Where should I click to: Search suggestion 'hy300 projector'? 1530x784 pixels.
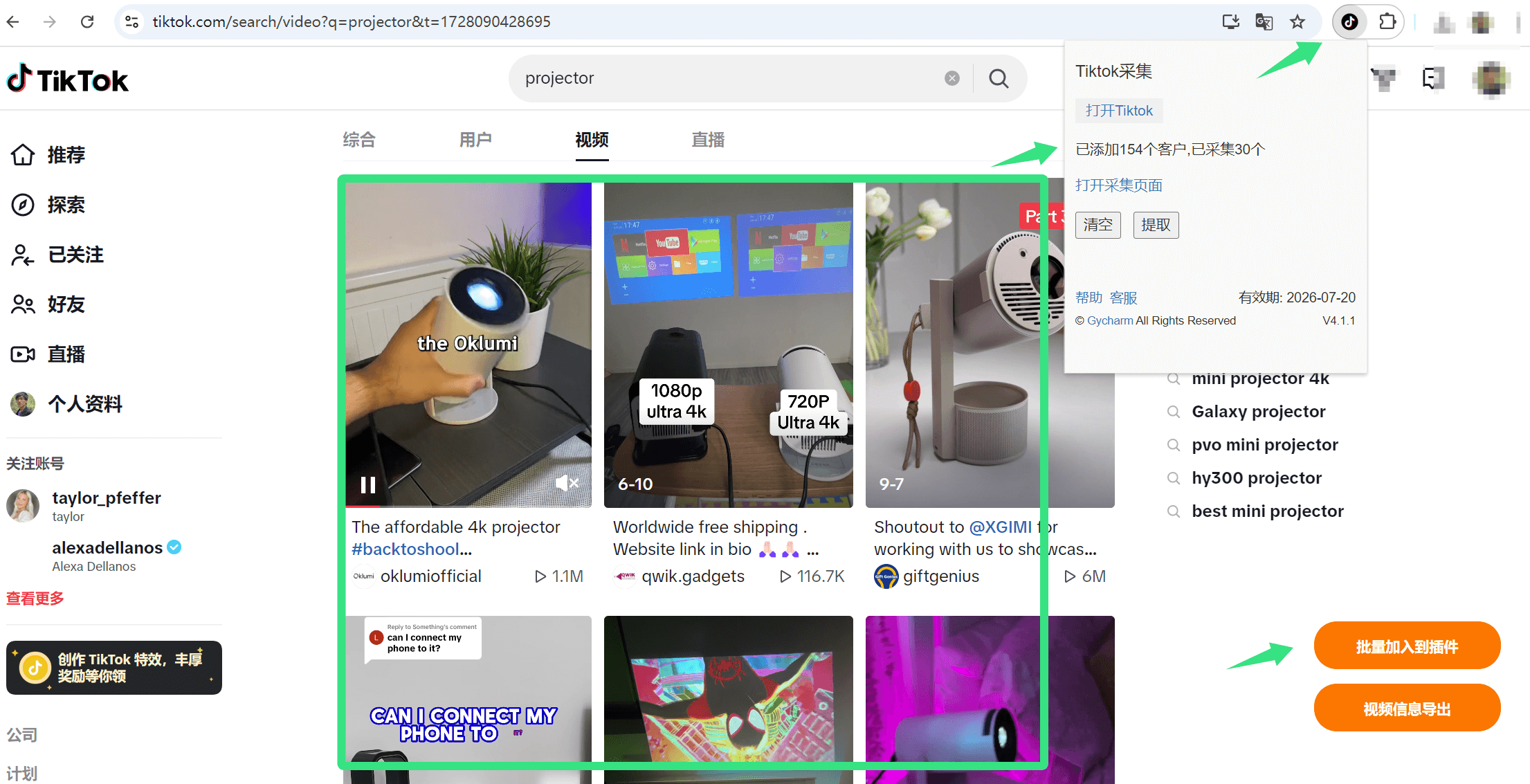1257,478
